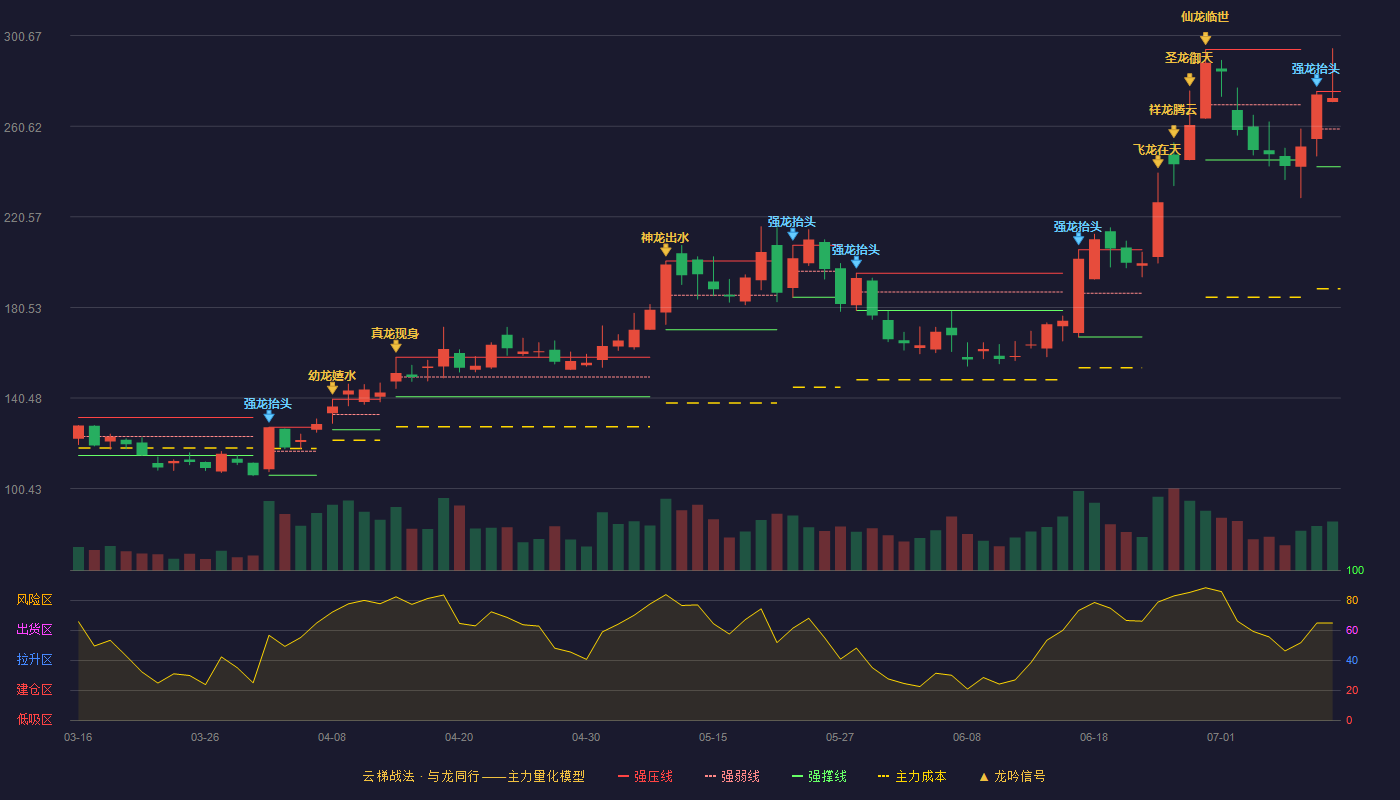Viewport: 1400px width, 800px height.
Task: Hide the 龙吟信号 legend series
Action: click(x=1011, y=776)
